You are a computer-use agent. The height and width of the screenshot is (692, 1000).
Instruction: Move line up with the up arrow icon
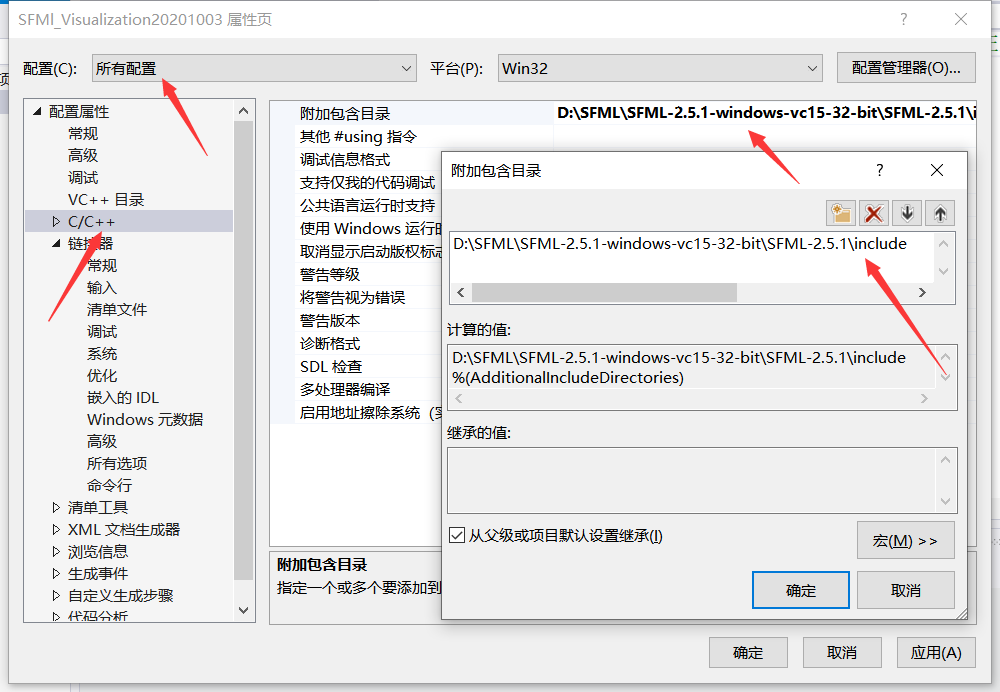(x=940, y=213)
